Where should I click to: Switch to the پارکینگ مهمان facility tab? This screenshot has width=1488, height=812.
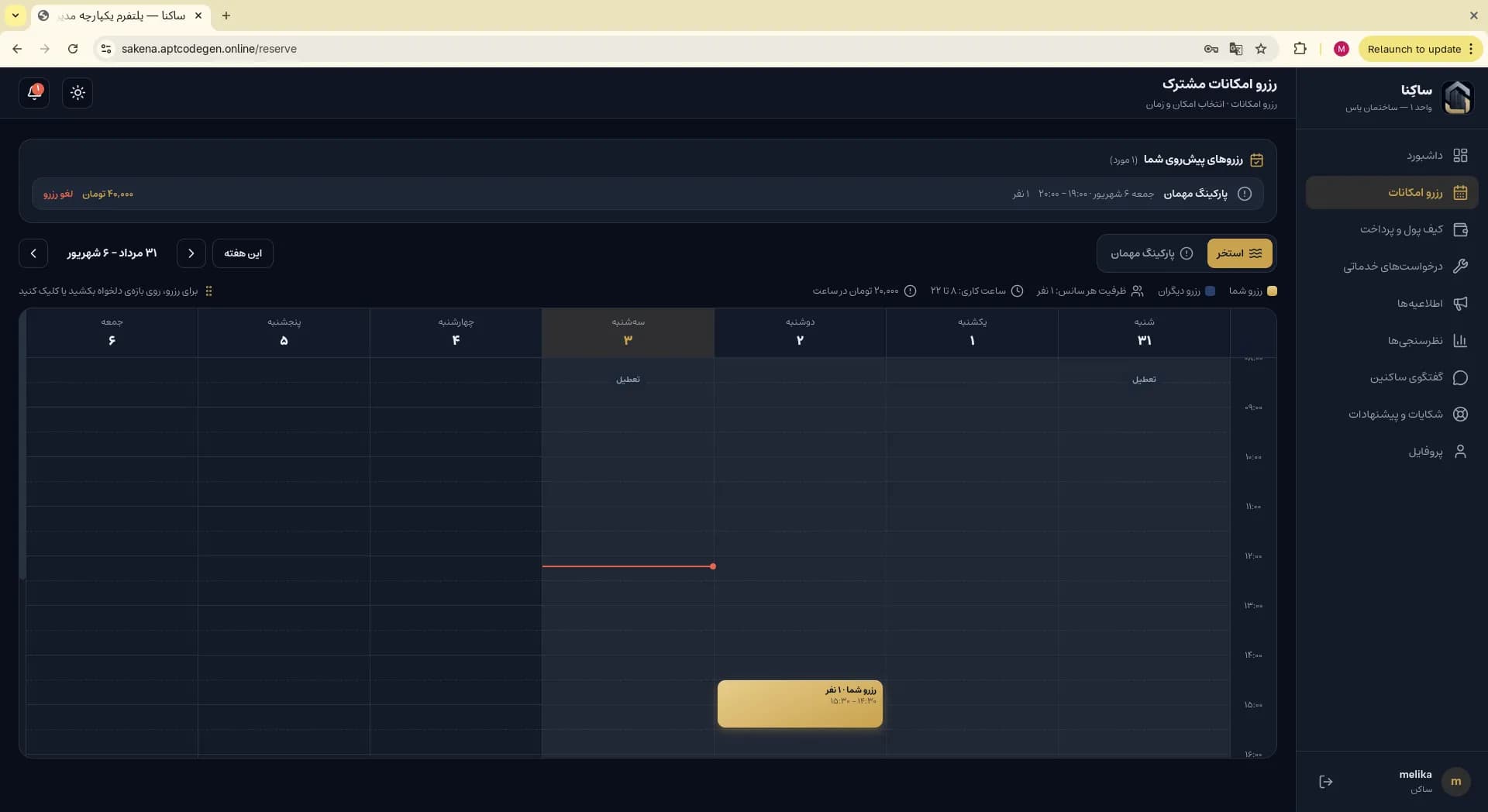(1151, 253)
